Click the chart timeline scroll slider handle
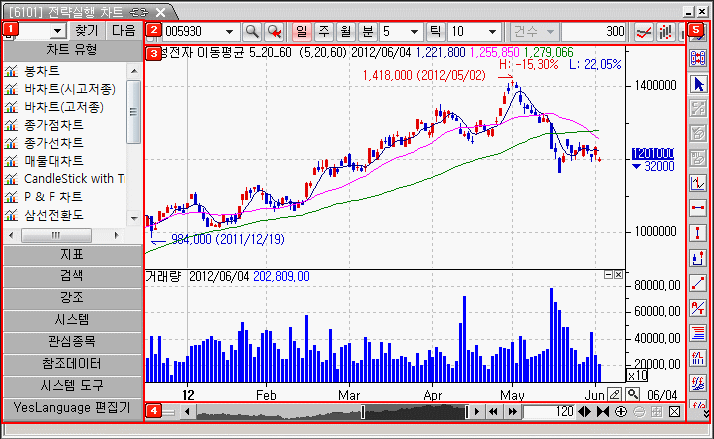714x439 pixels. pyautogui.click(x=362, y=412)
